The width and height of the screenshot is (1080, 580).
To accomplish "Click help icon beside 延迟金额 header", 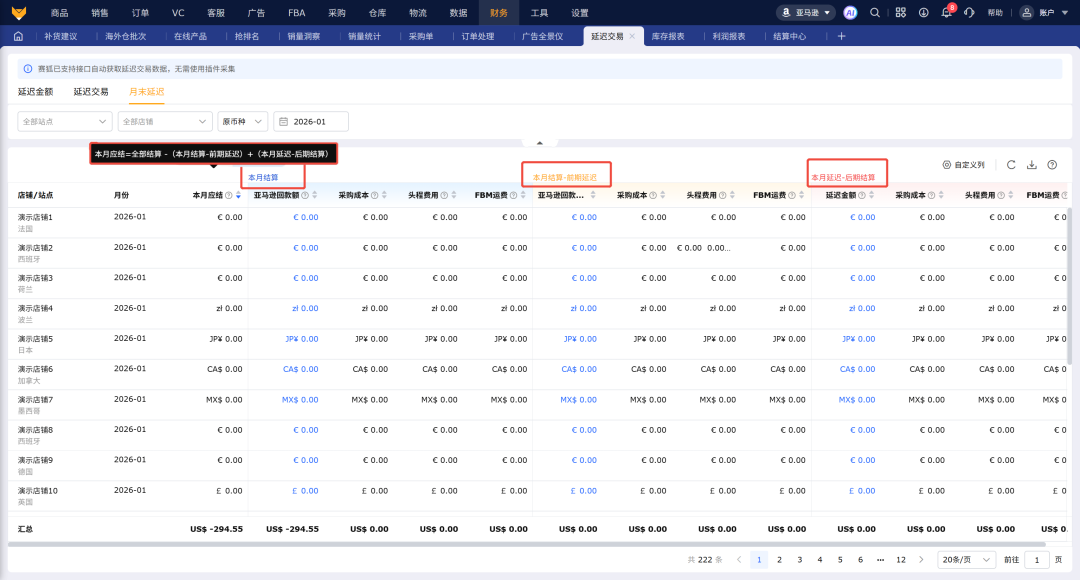I will tap(862, 196).
